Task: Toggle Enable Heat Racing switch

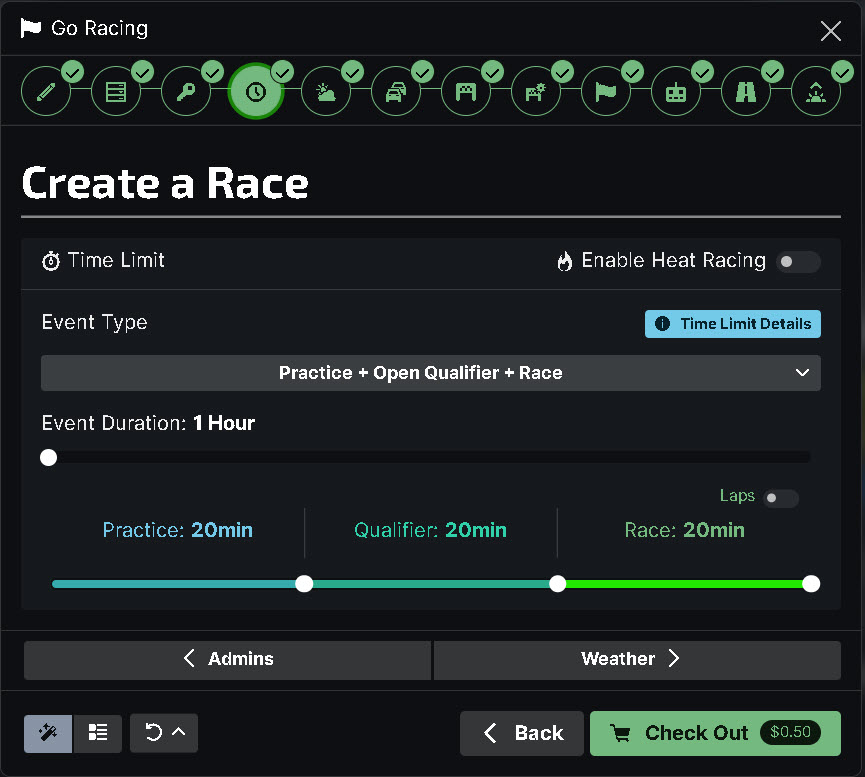Action: [x=798, y=262]
